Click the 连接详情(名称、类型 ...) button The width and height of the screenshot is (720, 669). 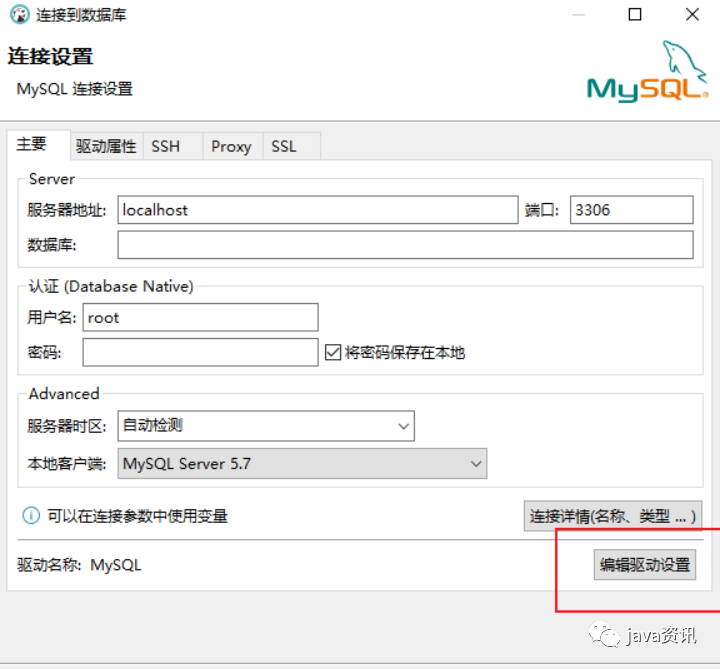[x=613, y=516]
